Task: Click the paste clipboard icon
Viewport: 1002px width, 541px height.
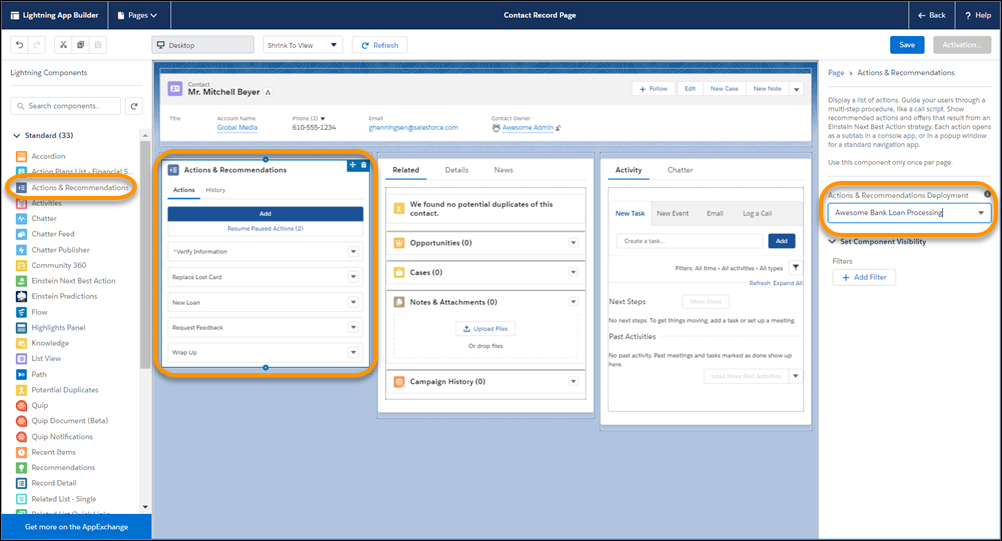Action: click(x=98, y=45)
